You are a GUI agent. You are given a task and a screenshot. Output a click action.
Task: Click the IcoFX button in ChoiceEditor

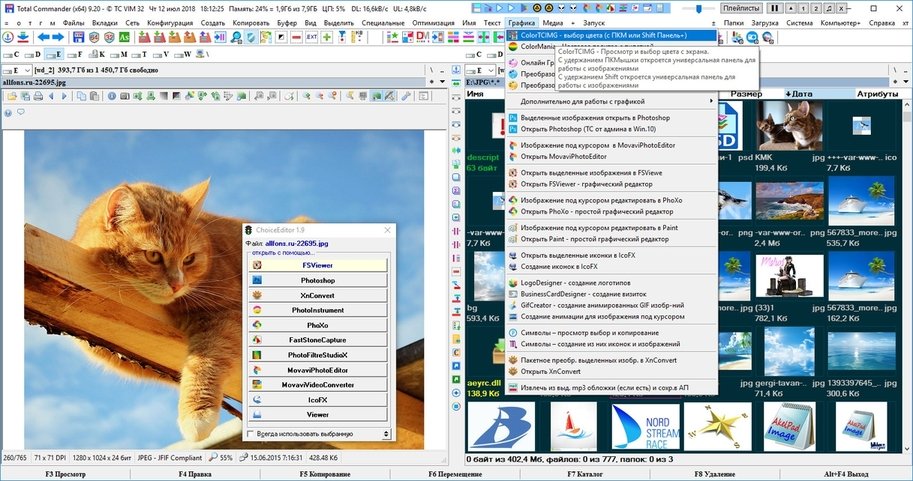point(318,399)
